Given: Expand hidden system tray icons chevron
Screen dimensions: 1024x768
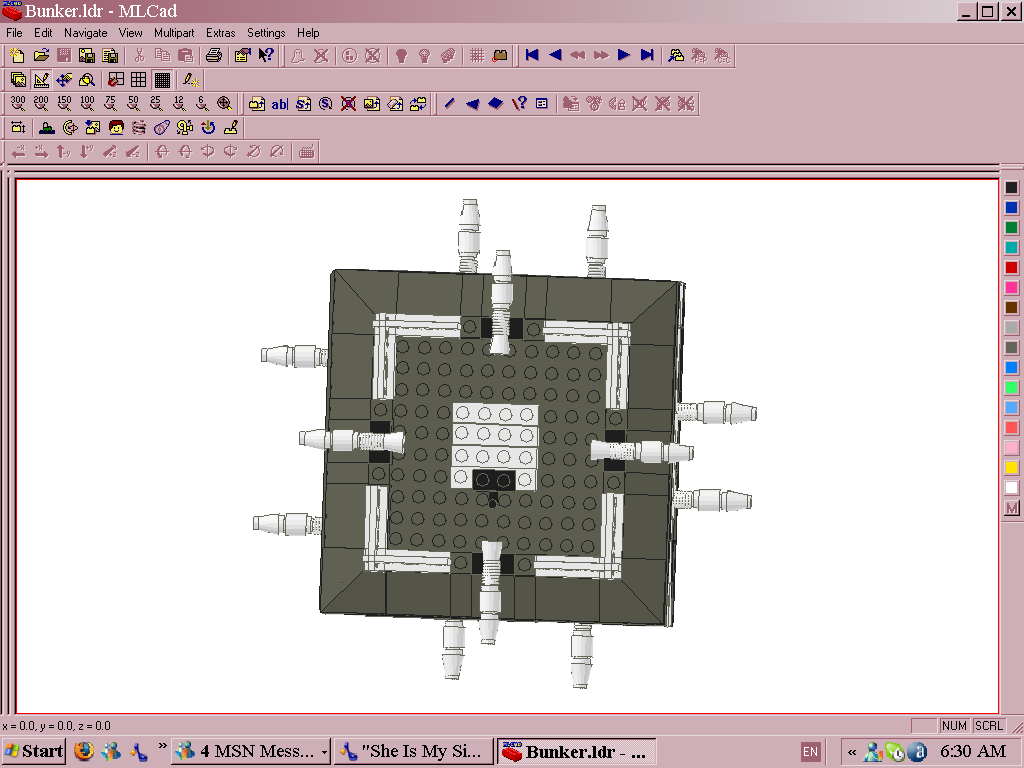Looking at the screenshot, I should tap(852, 752).
